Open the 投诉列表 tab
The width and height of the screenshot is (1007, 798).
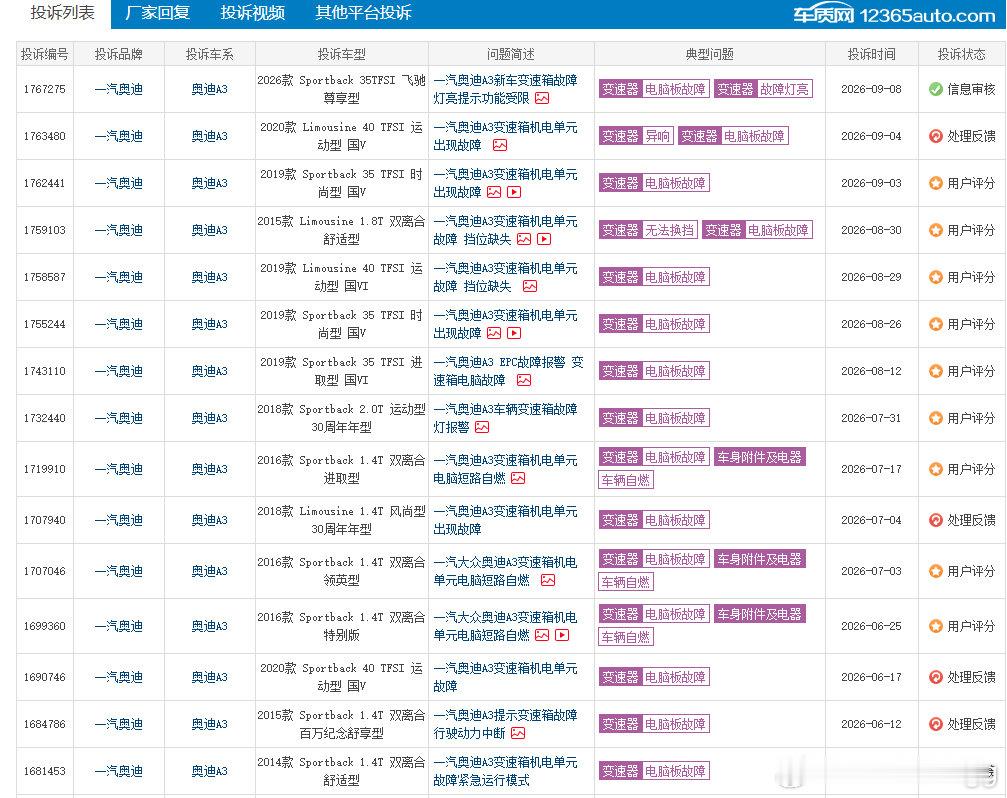coord(62,13)
